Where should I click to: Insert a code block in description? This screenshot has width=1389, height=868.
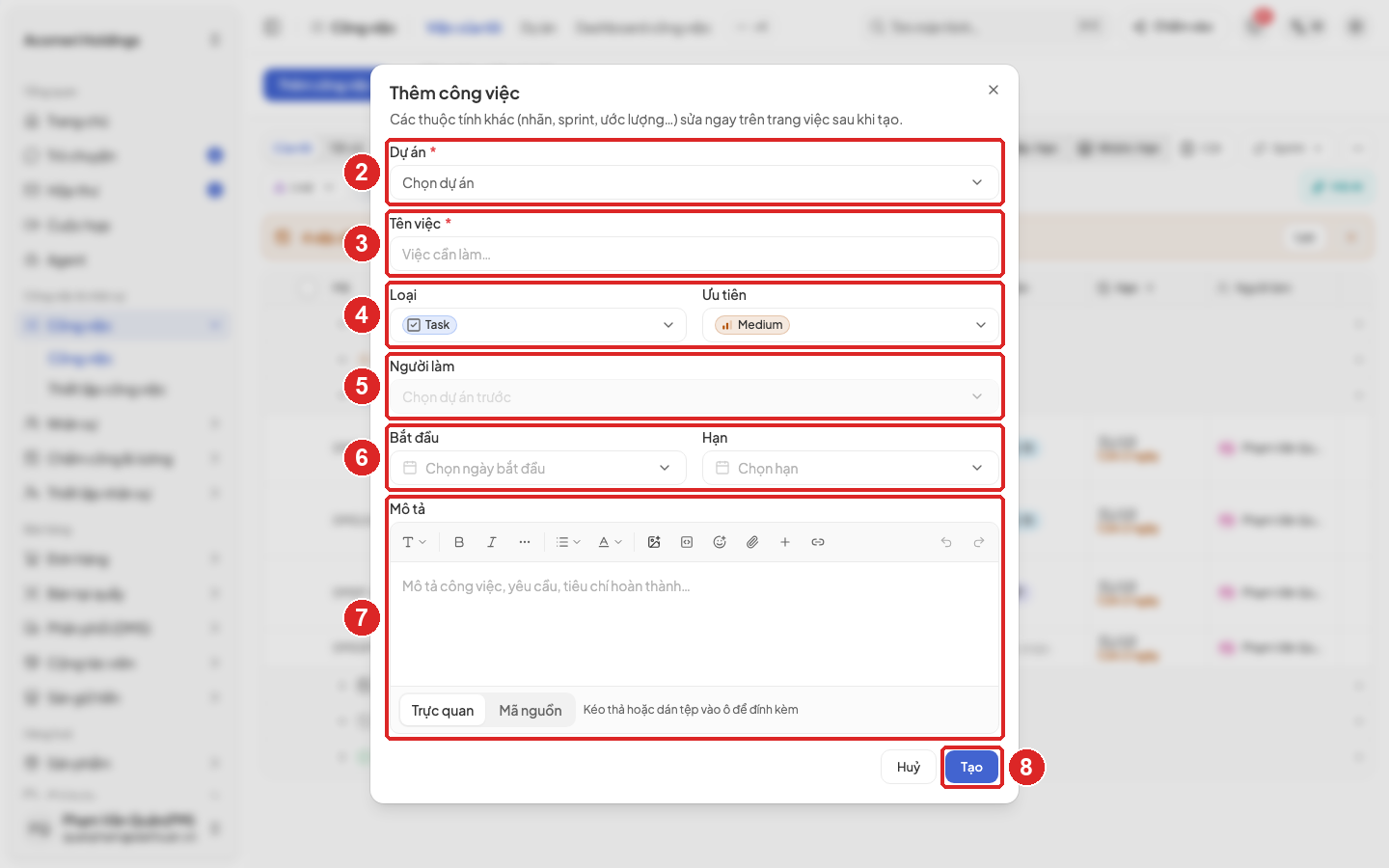pyautogui.click(x=687, y=542)
